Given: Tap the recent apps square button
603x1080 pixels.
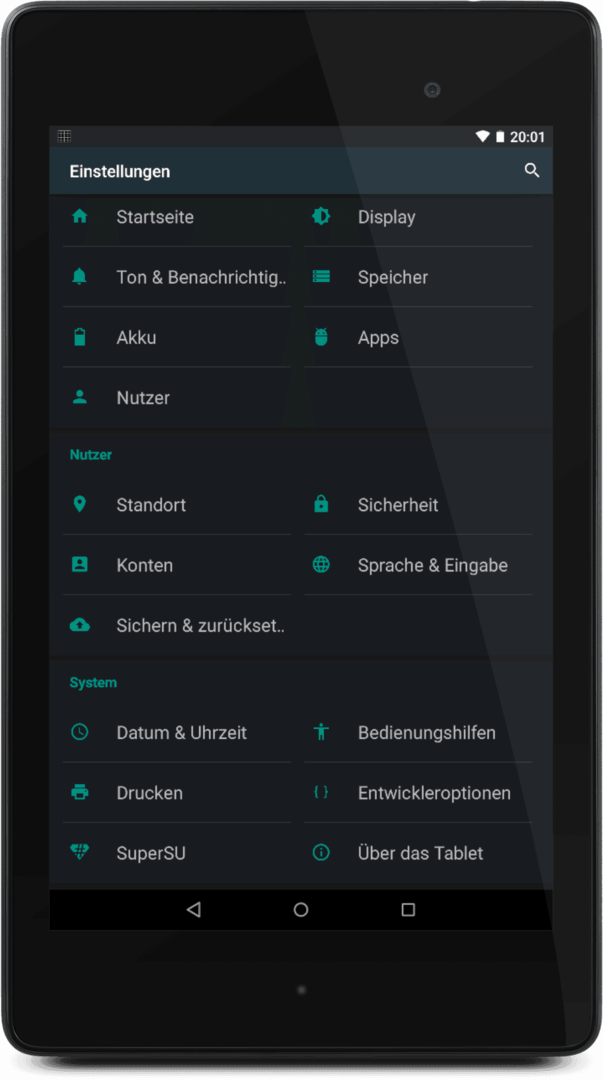Looking at the screenshot, I should coord(408,909).
